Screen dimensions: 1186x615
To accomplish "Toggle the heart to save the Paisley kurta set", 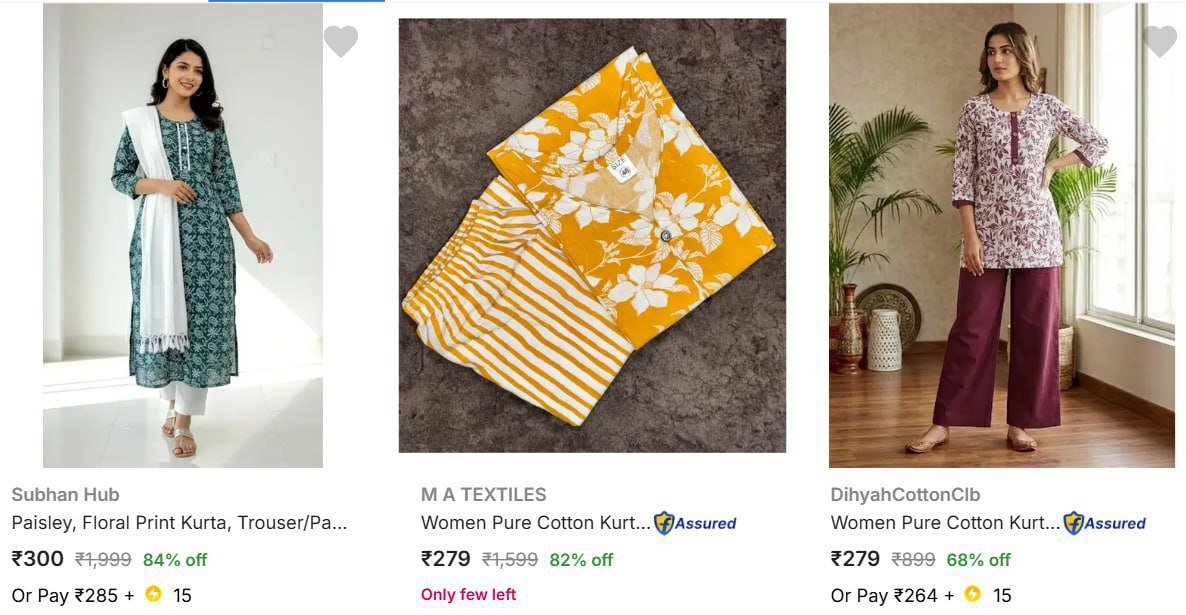I will (342, 42).
